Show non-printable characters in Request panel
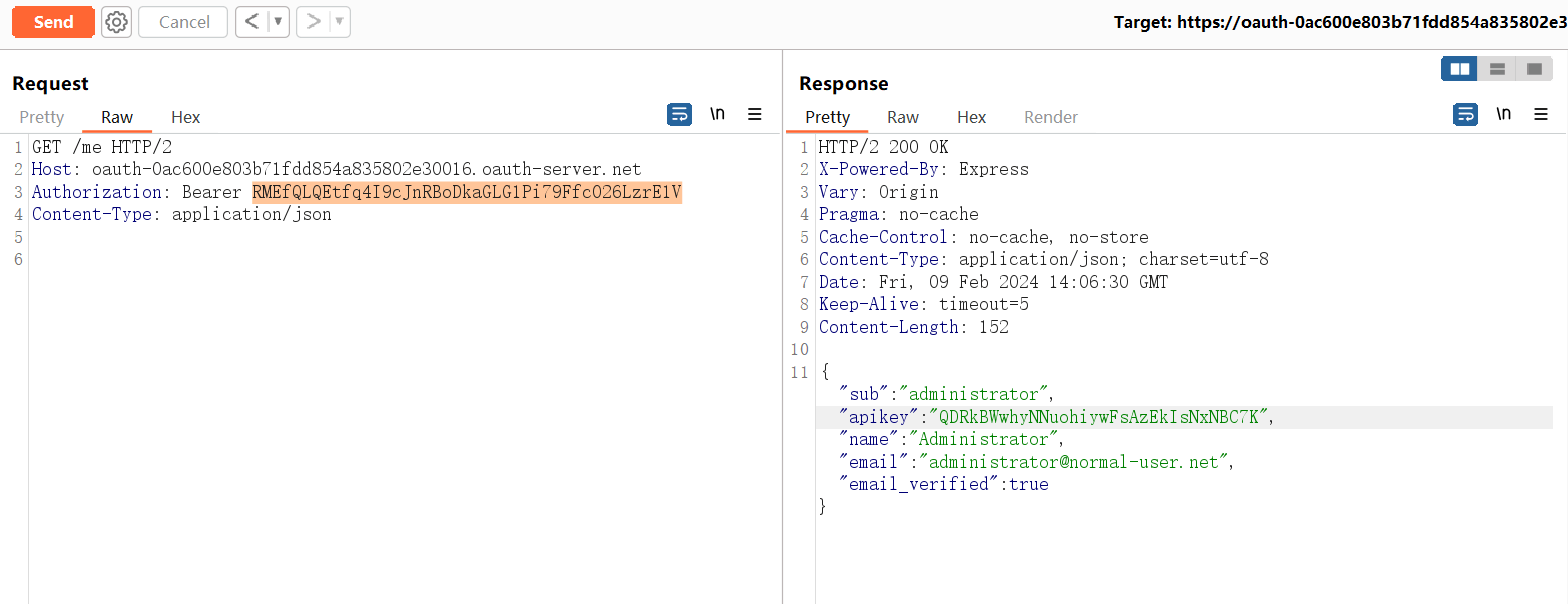 click(x=717, y=114)
